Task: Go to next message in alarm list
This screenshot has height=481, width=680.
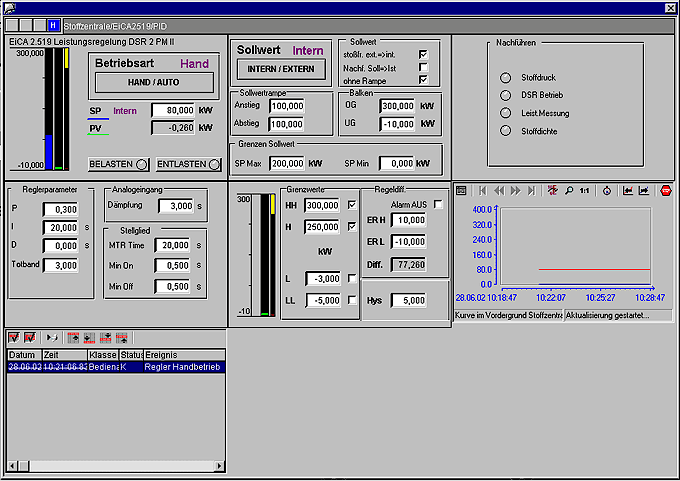Action: coord(105,337)
